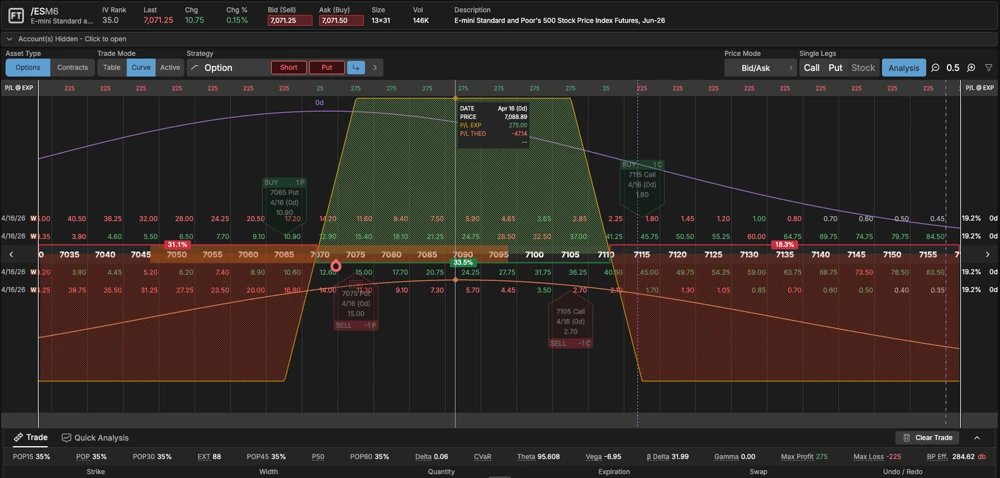Click the FT logo icon beside /ESM6
Viewport: 1000px width, 478px height.
click(15, 15)
